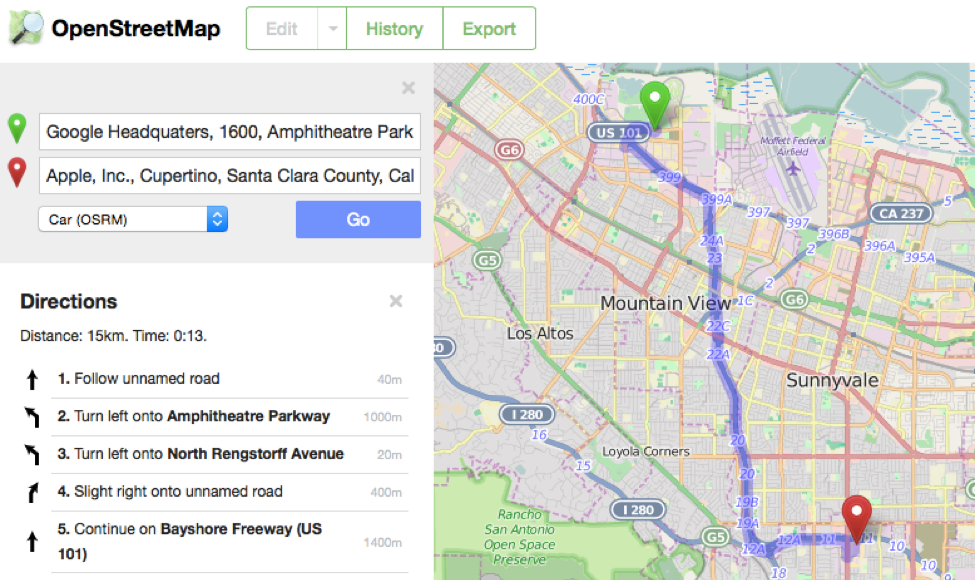Click the red pin beside the destination field
Image resolution: width=975 pixels, height=580 pixels.
17,173
